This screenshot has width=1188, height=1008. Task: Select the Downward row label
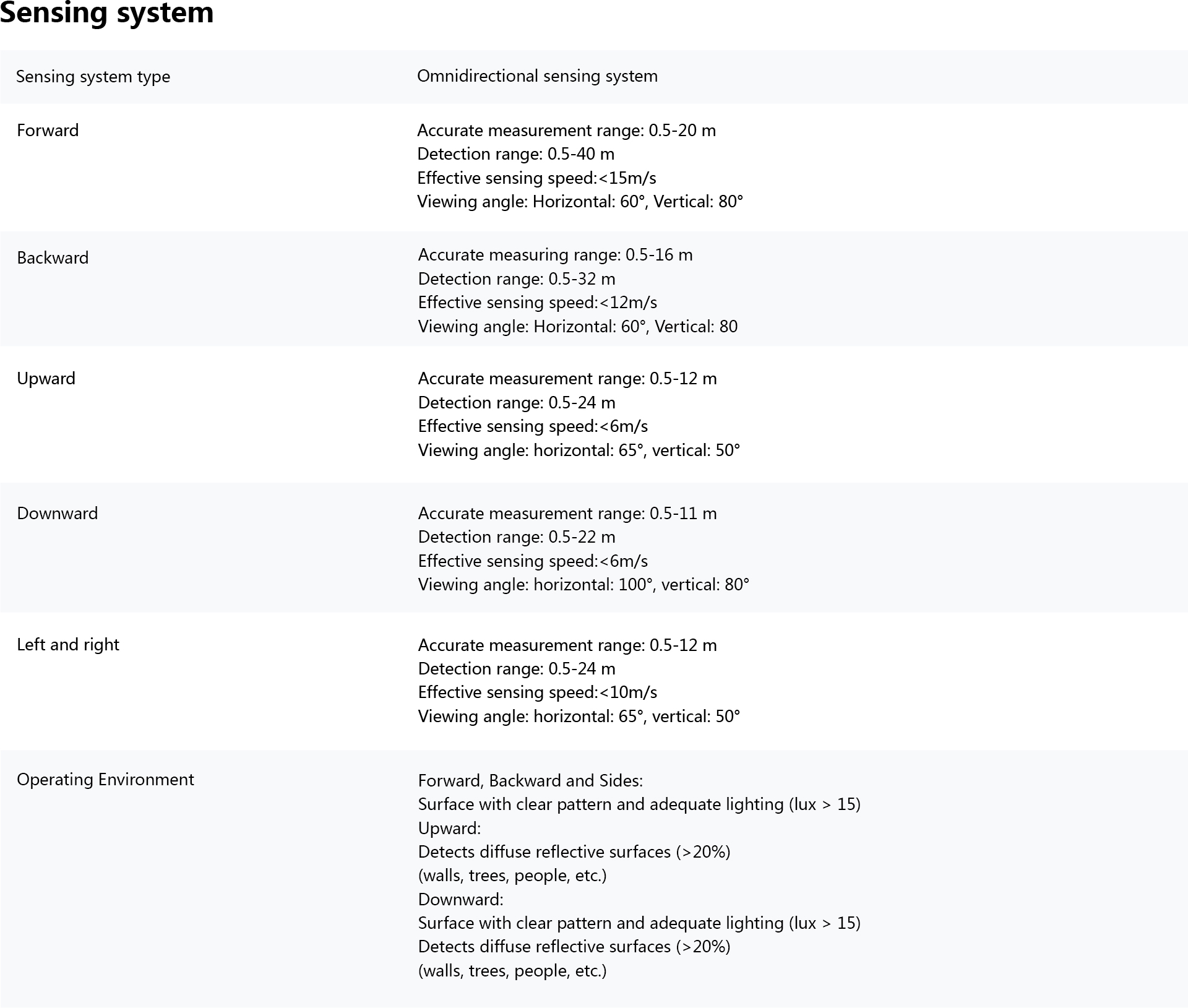58,513
